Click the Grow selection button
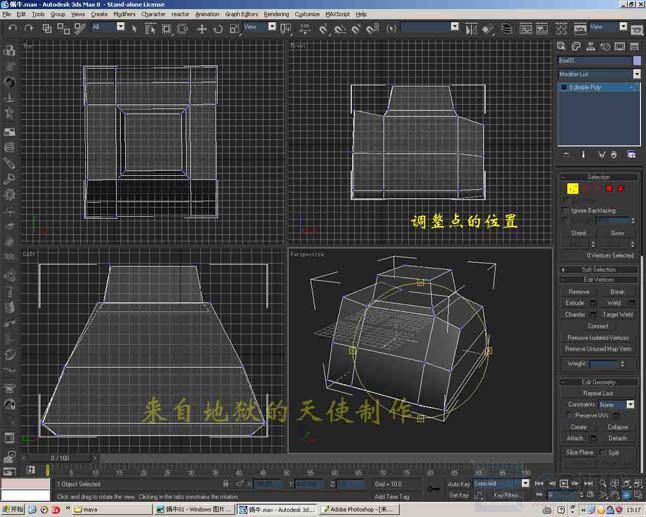This screenshot has width=646, height=517. [617, 233]
